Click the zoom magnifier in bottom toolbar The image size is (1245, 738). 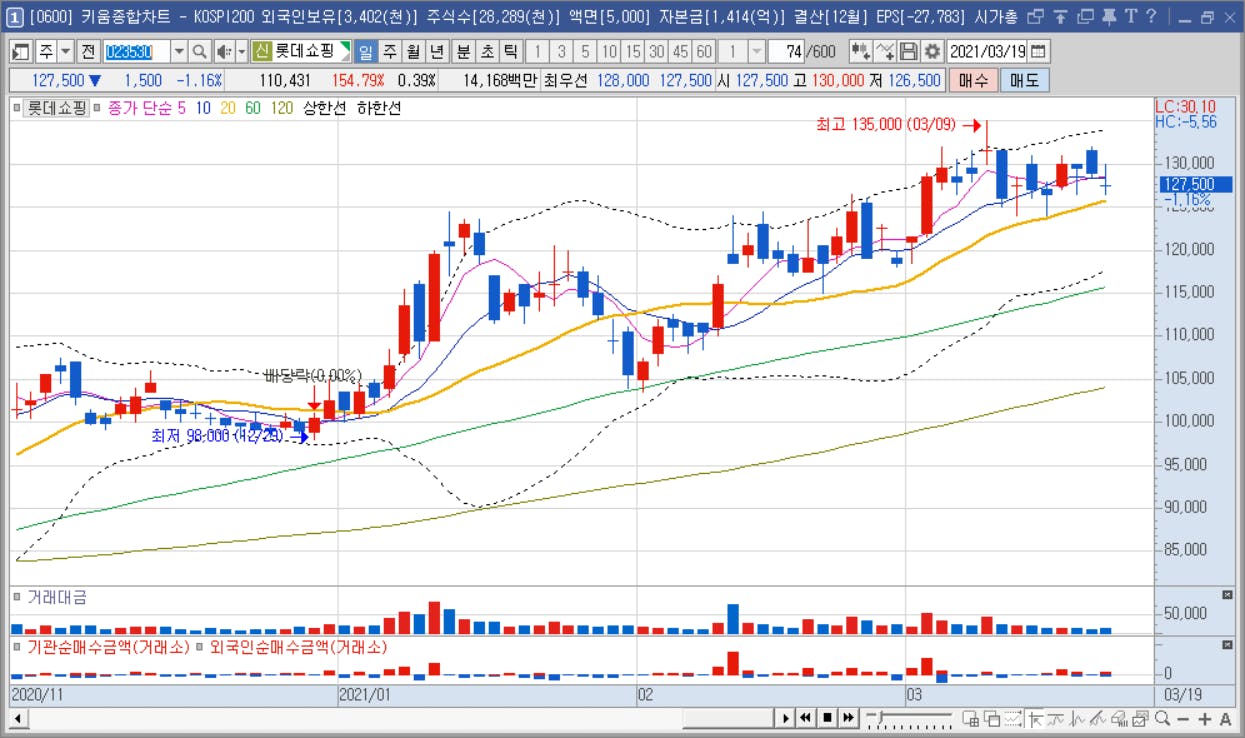pyautogui.click(x=1162, y=718)
